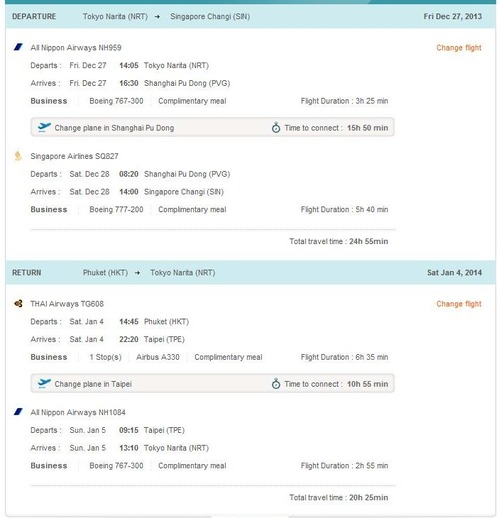Image resolution: width=499 pixels, height=518 pixels.
Task: Click the 1 Stop(s) label on TG608
Action: (105, 357)
